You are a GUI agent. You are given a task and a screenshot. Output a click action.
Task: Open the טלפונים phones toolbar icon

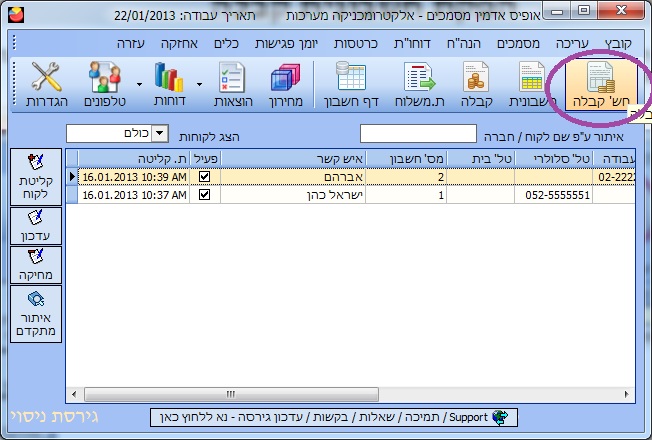105,85
